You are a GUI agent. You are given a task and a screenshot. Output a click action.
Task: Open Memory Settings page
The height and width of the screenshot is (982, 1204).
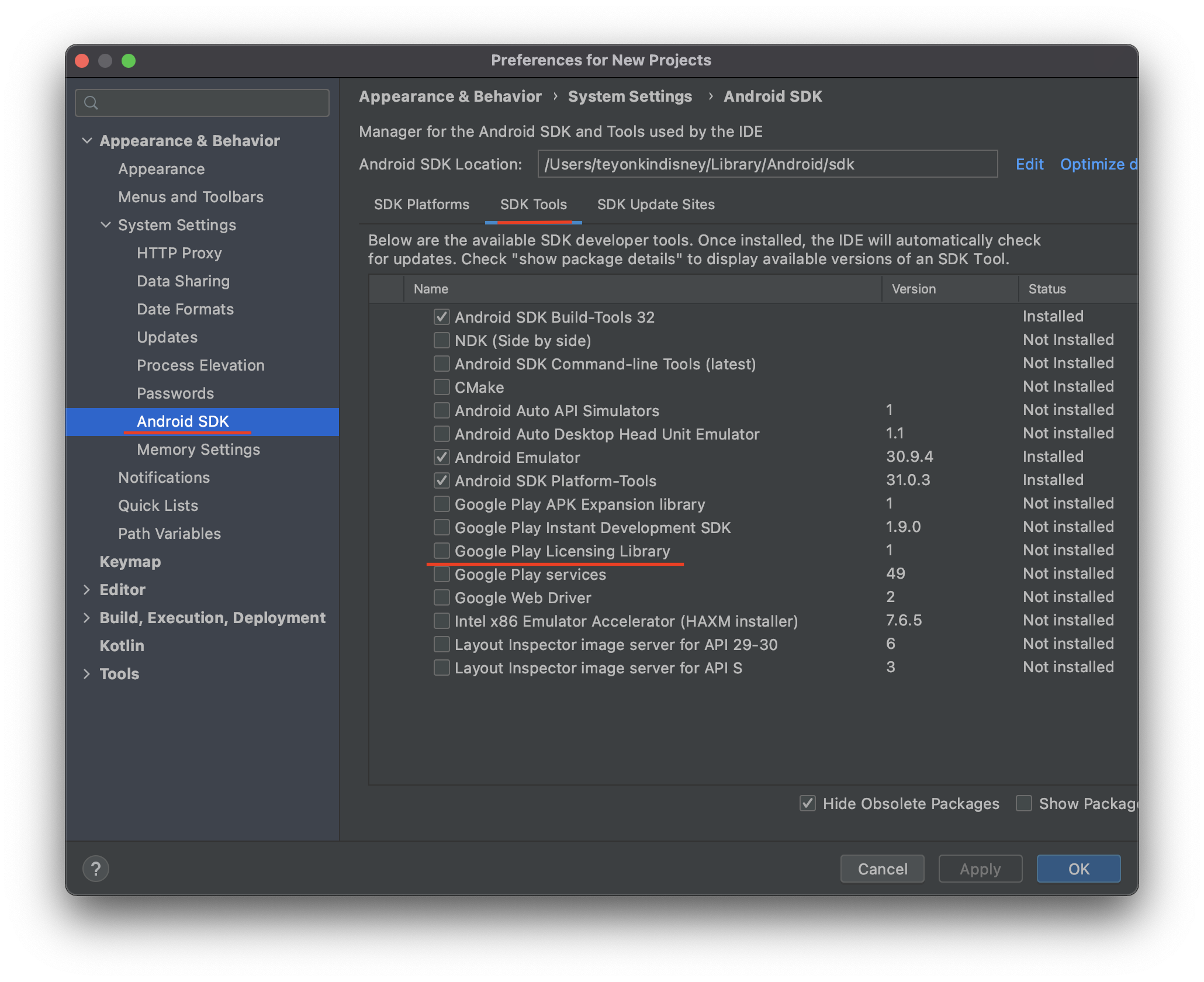pyautogui.click(x=198, y=449)
